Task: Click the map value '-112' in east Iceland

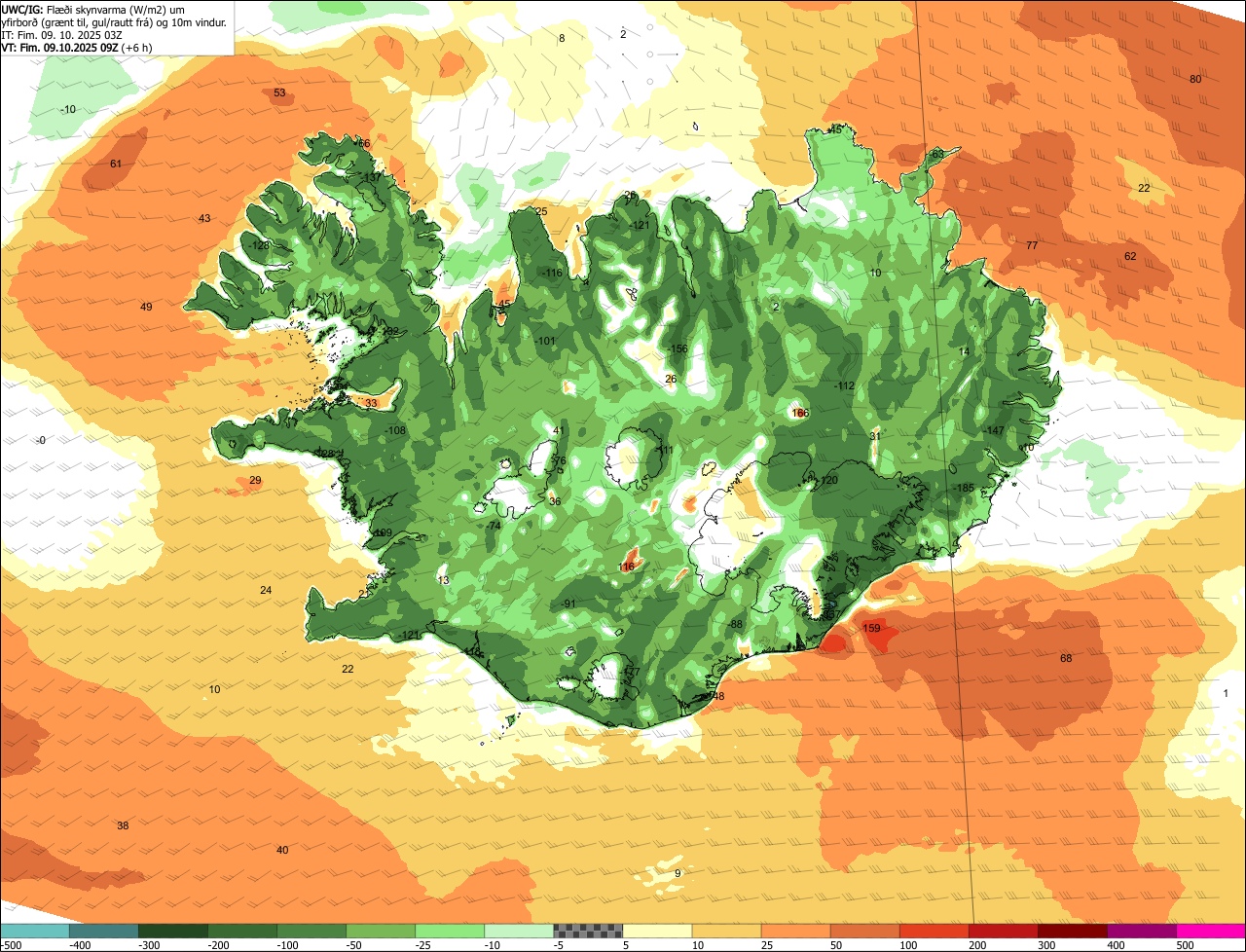Action: (844, 385)
